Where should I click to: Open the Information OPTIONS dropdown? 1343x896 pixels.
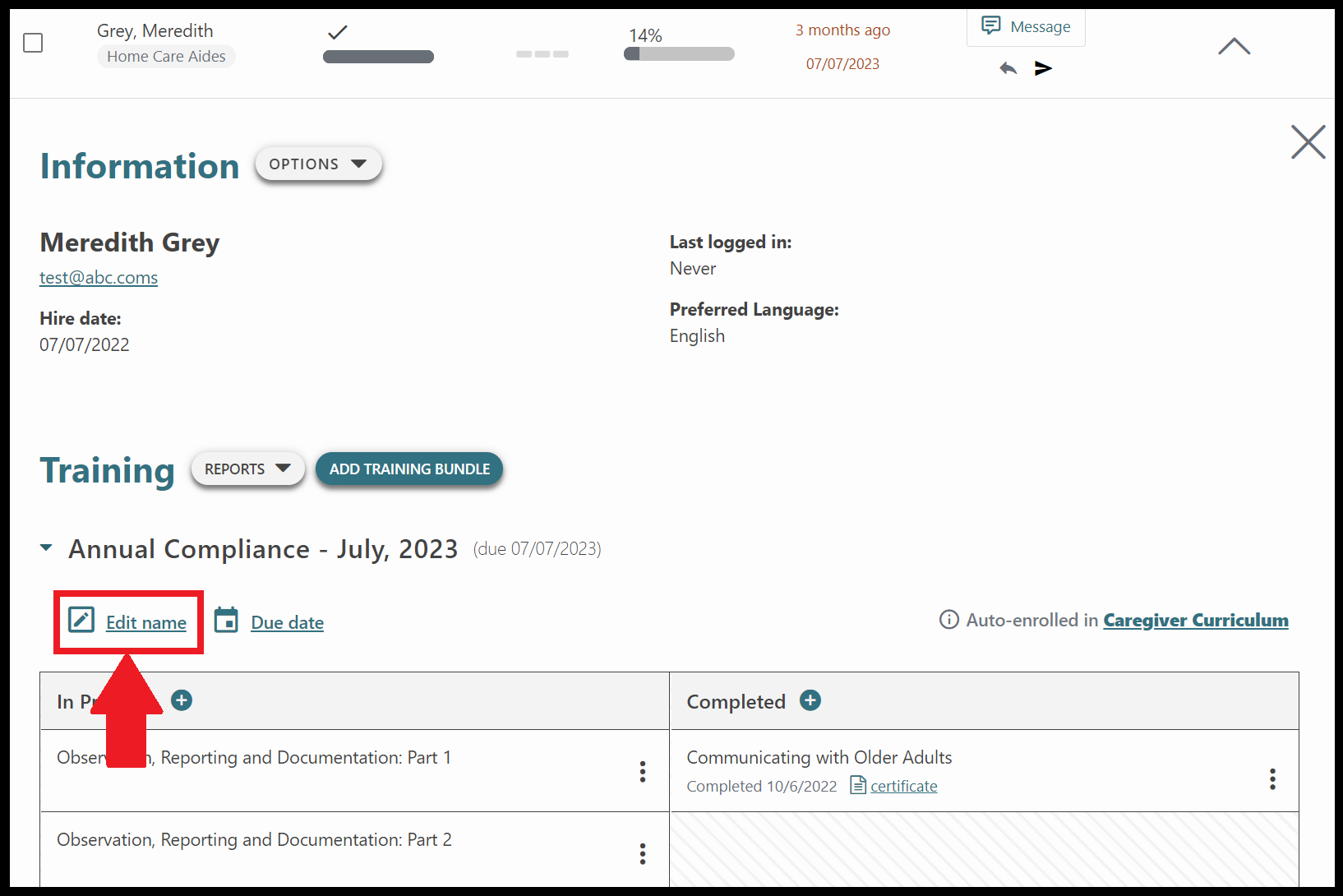click(x=318, y=164)
